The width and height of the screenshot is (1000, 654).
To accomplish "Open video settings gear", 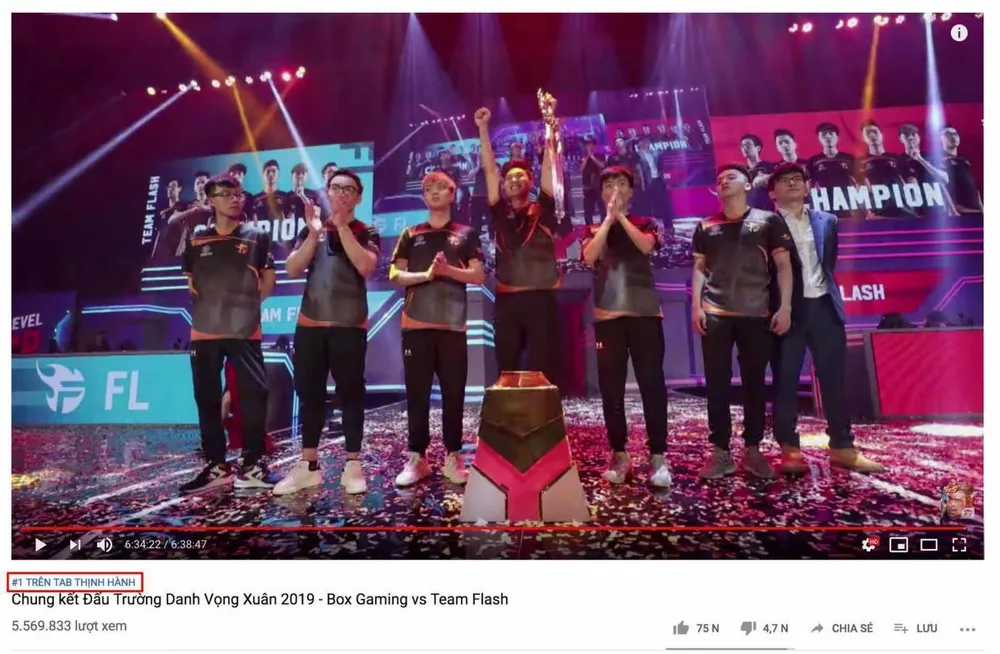I will [869, 544].
